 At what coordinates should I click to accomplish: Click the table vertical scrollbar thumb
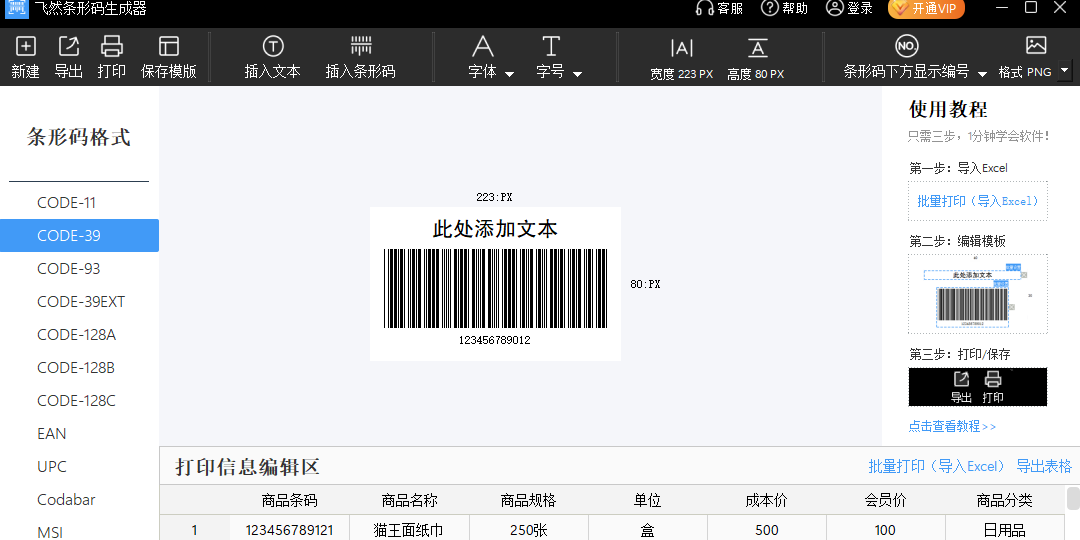(x=1073, y=497)
